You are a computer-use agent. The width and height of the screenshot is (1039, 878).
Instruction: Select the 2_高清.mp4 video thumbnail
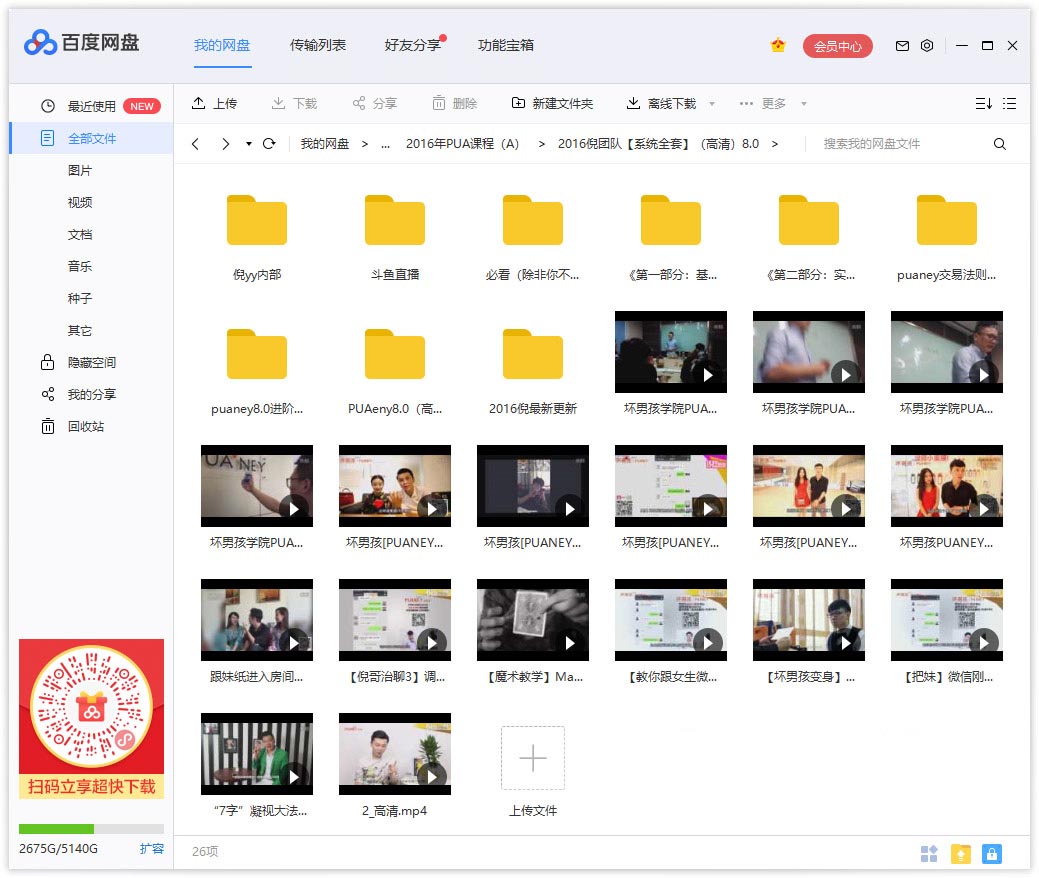(395, 754)
